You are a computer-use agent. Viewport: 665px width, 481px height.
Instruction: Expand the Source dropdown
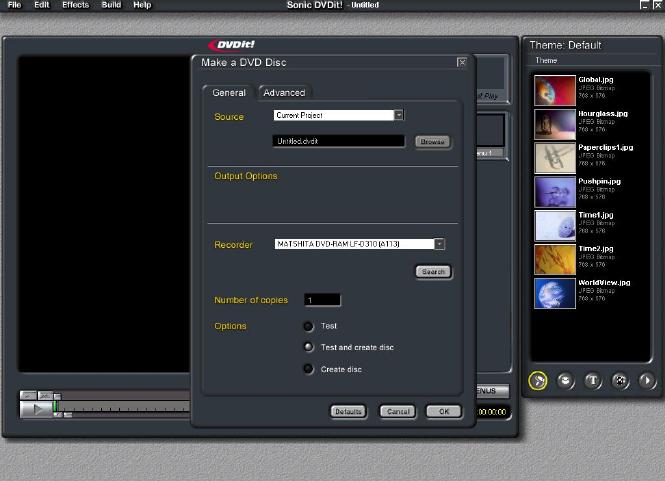point(399,115)
